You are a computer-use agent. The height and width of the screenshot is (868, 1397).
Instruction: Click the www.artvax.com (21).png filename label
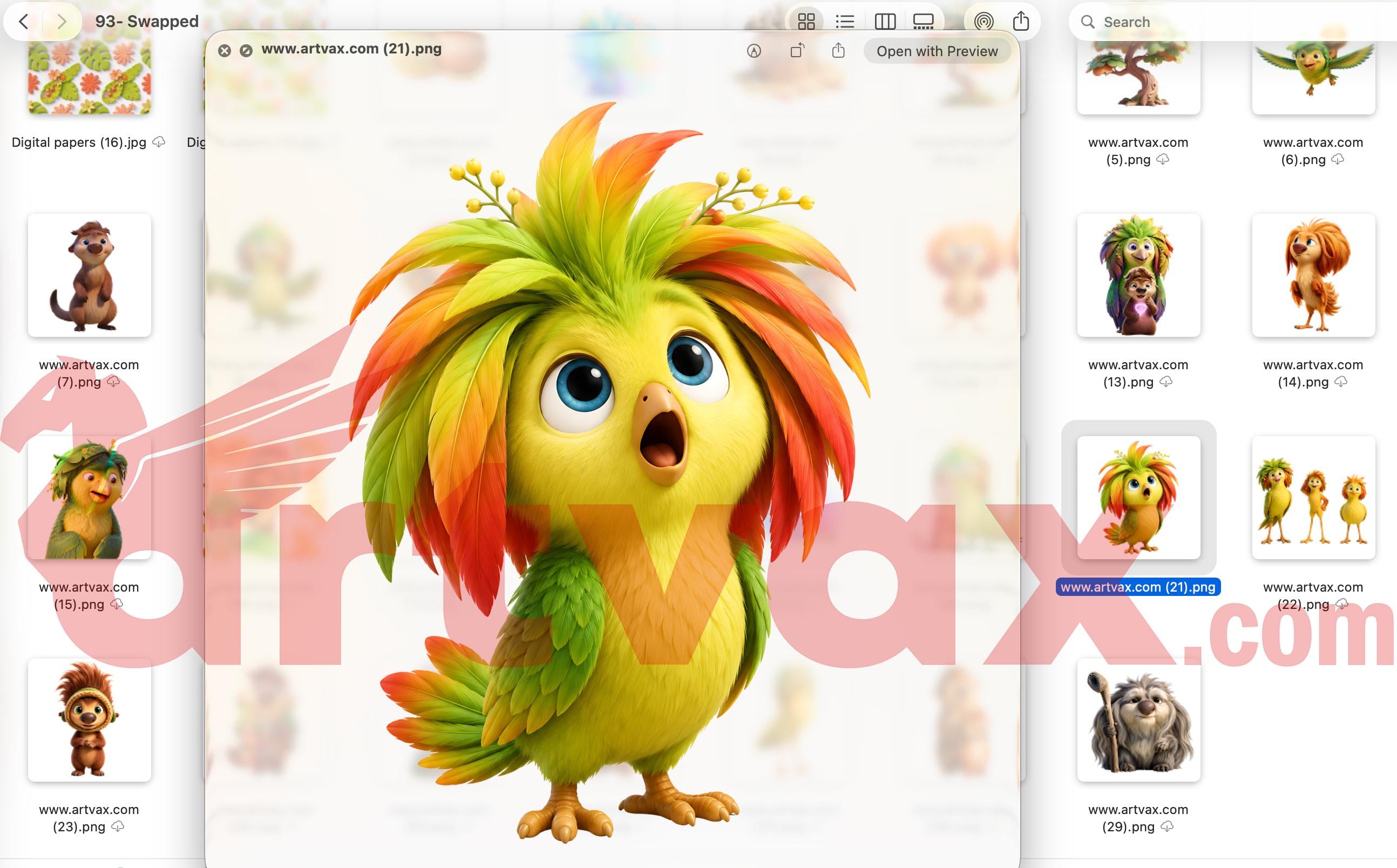click(x=1138, y=587)
